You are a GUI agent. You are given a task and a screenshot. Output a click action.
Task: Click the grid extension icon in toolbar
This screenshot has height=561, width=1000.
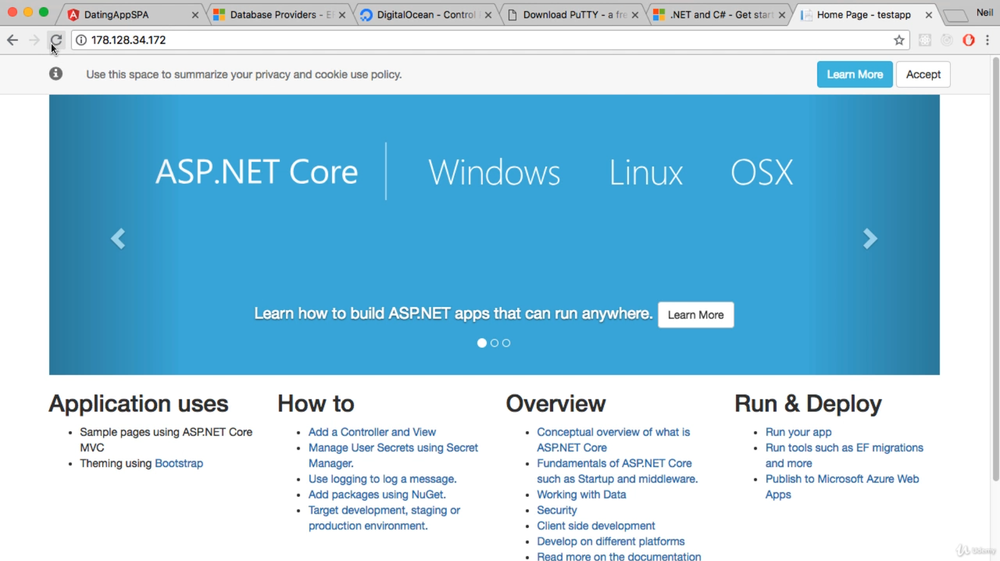[925, 40]
